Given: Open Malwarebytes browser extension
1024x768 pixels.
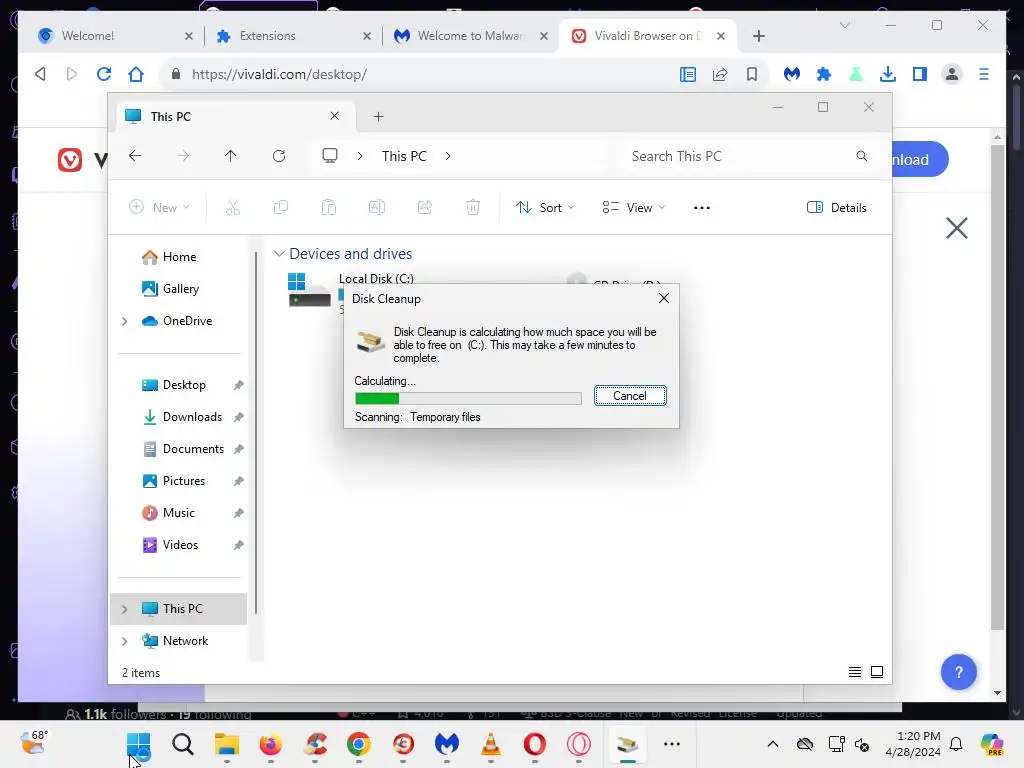Looking at the screenshot, I should click(792, 74).
